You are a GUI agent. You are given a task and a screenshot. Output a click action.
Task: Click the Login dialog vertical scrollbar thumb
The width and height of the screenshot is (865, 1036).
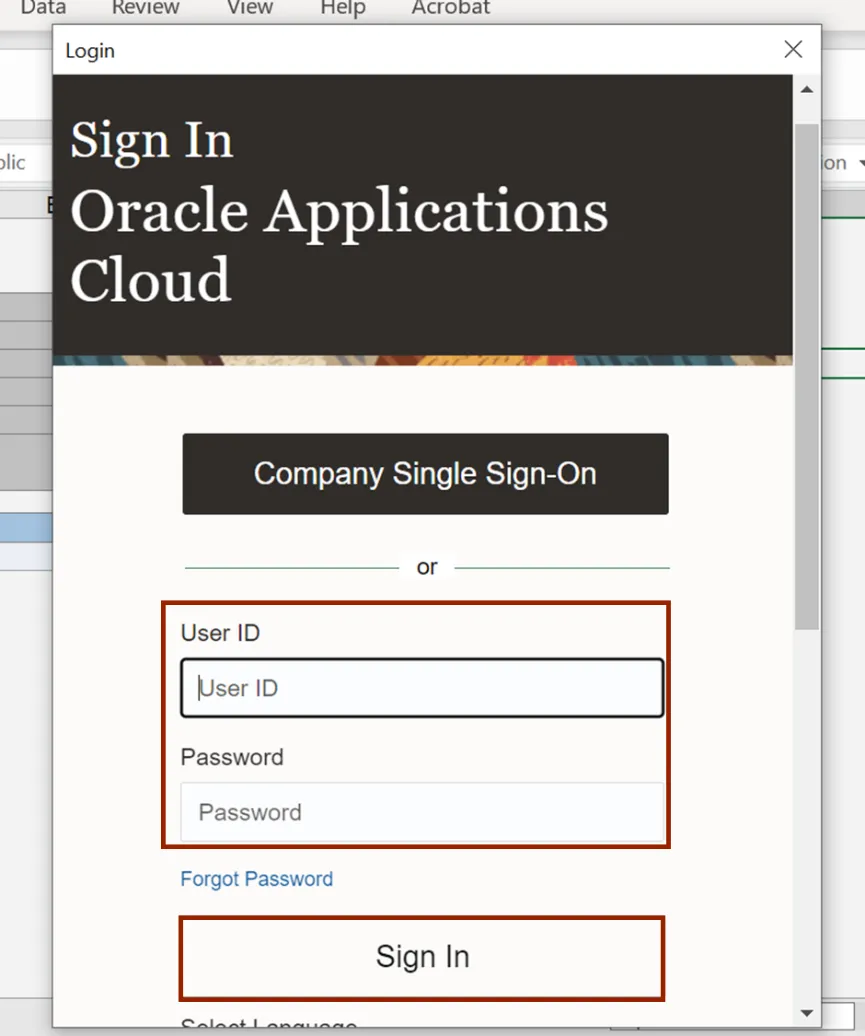(x=807, y=377)
